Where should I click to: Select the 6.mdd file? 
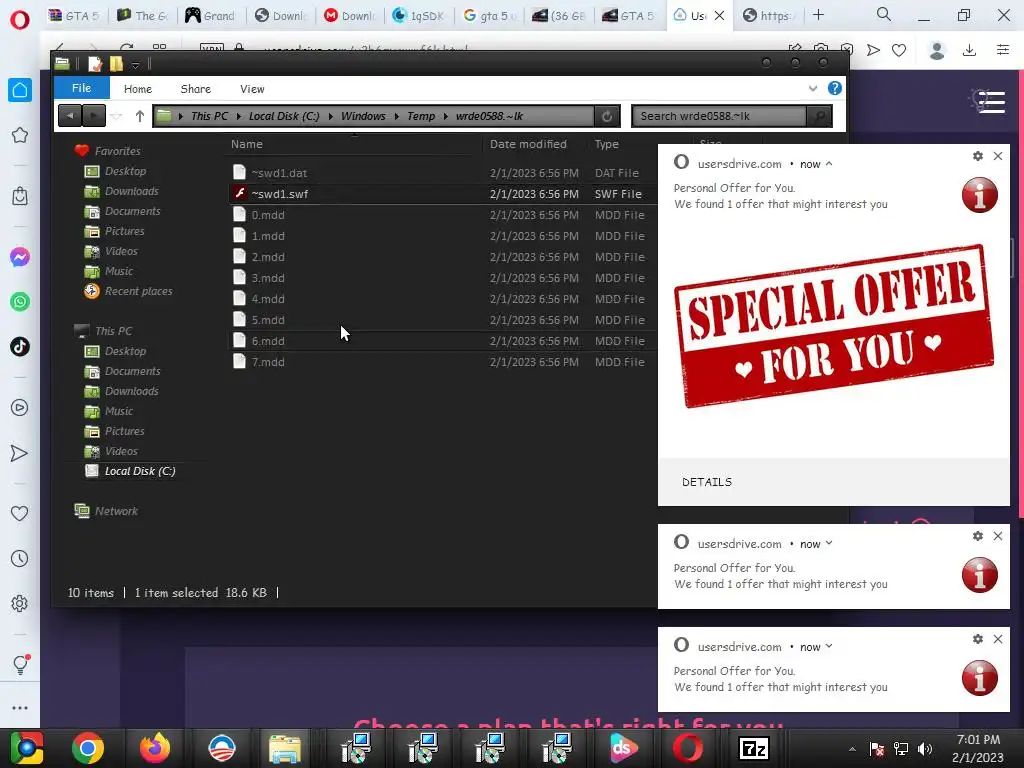[268, 341]
